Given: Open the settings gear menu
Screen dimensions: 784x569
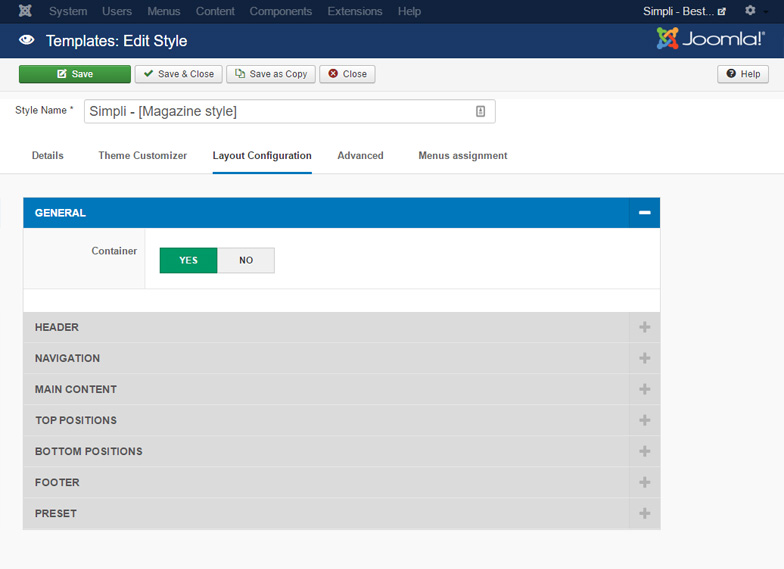Looking at the screenshot, I should point(751,11).
